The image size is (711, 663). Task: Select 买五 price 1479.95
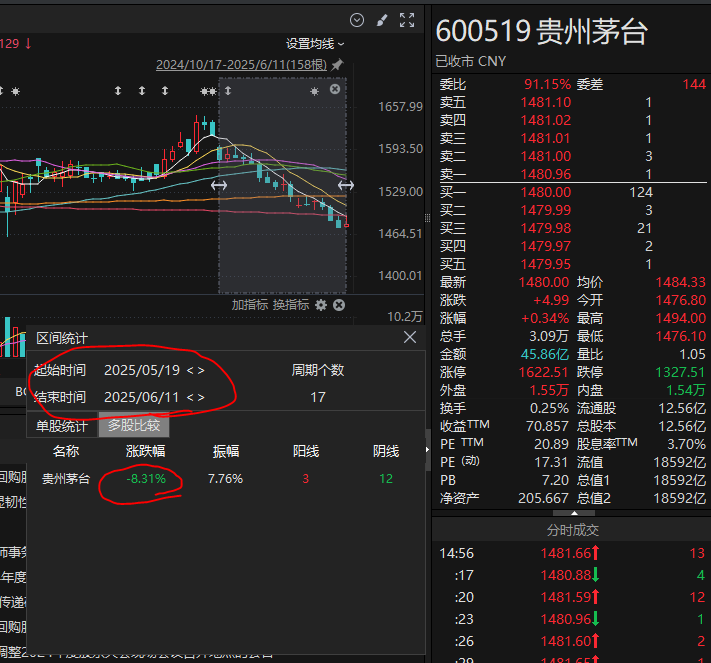tap(546, 264)
